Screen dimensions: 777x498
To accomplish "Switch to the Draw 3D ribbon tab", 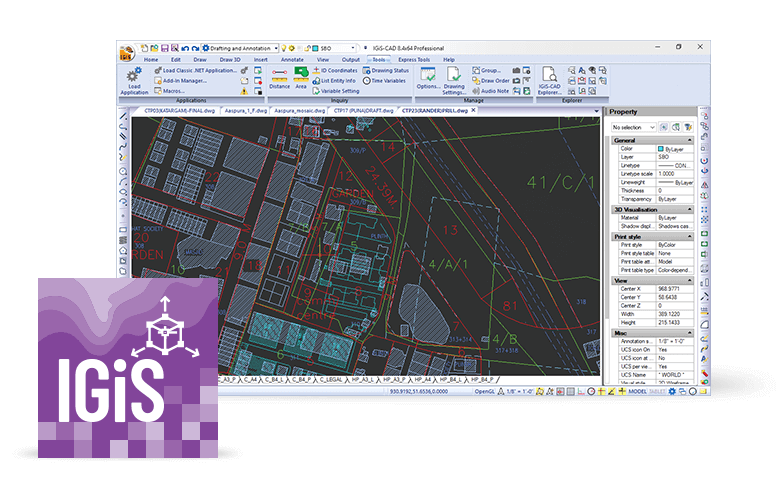I will pos(230,59).
